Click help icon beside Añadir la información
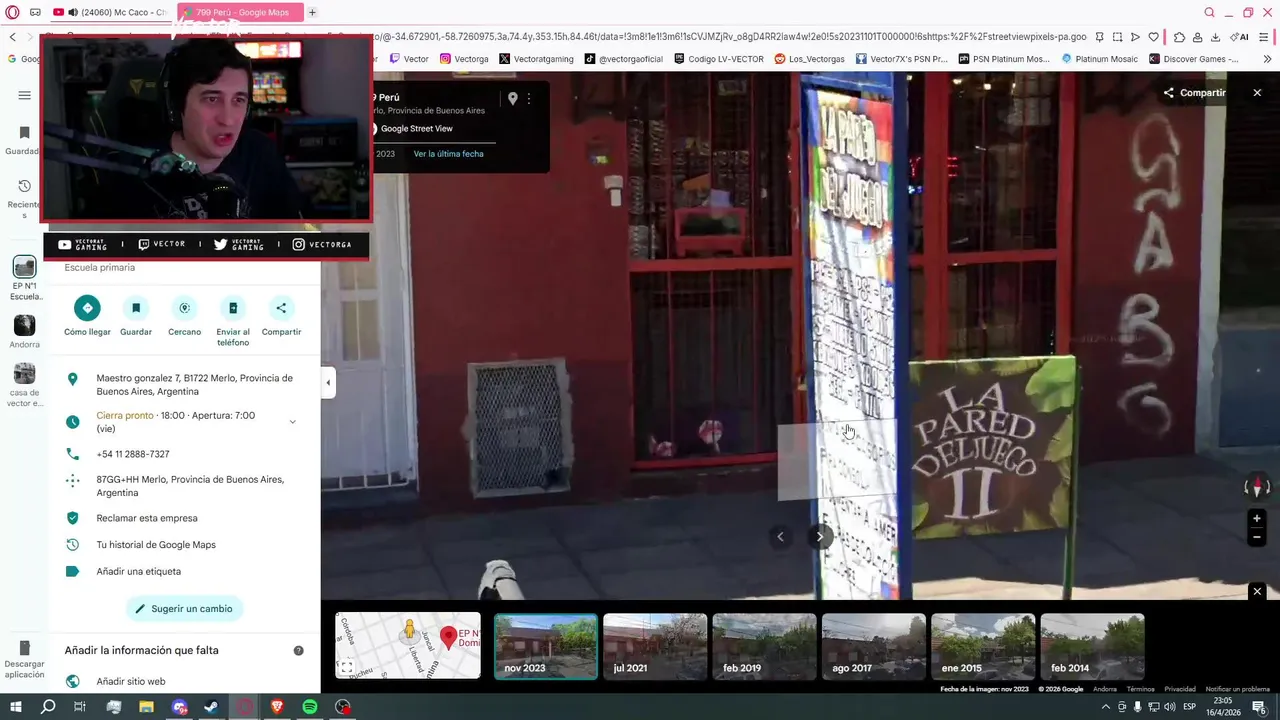 [x=298, y=650]
